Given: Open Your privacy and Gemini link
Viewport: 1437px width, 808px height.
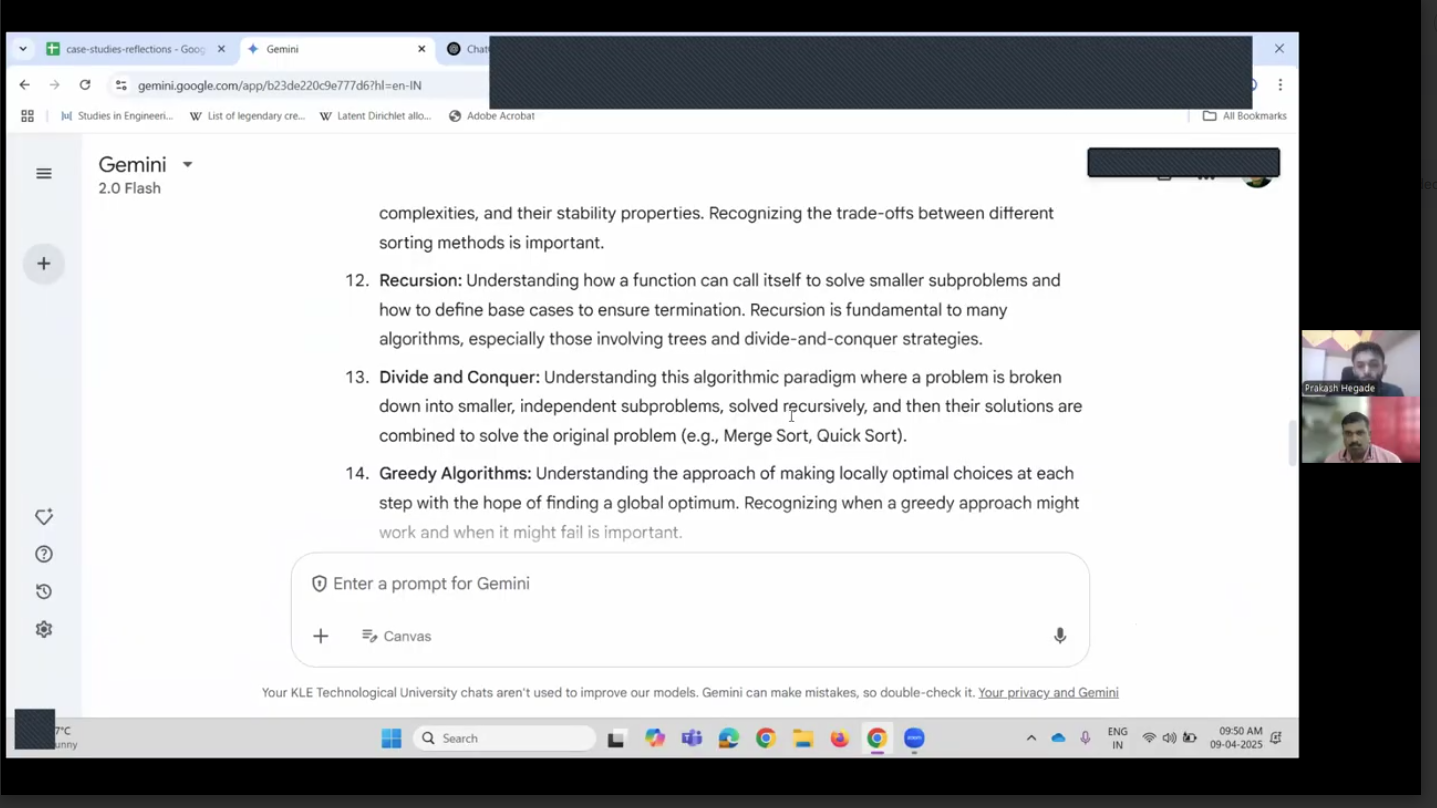Looking at the screenshot, I should pyautogui.click(x=1048, y=692).
